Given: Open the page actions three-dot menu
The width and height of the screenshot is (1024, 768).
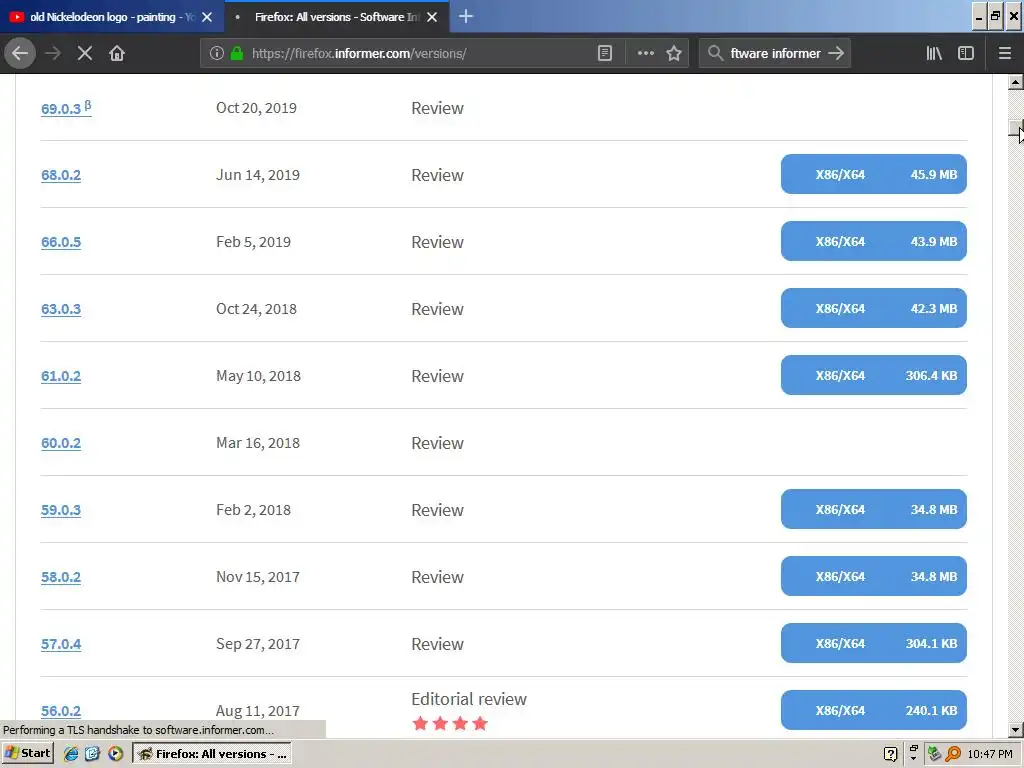Looking at the screenshot, I should (645, 54).
